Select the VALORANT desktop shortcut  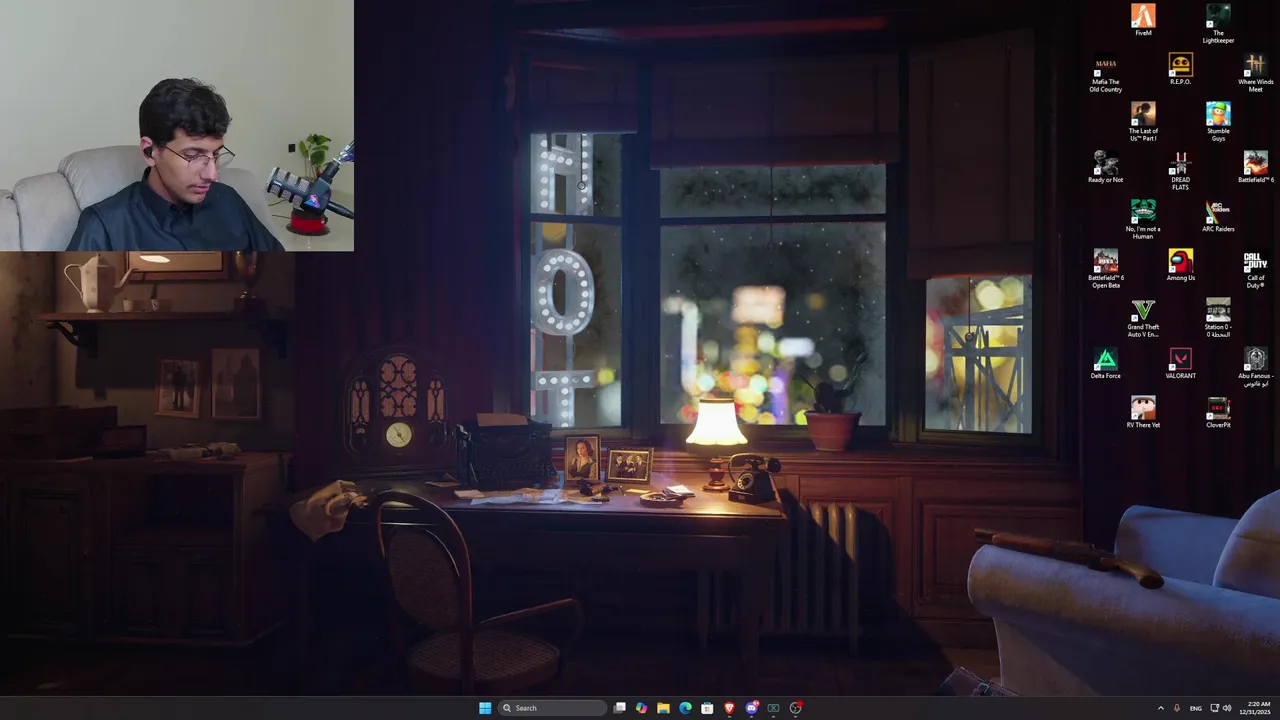click(x=1180, y=363)
